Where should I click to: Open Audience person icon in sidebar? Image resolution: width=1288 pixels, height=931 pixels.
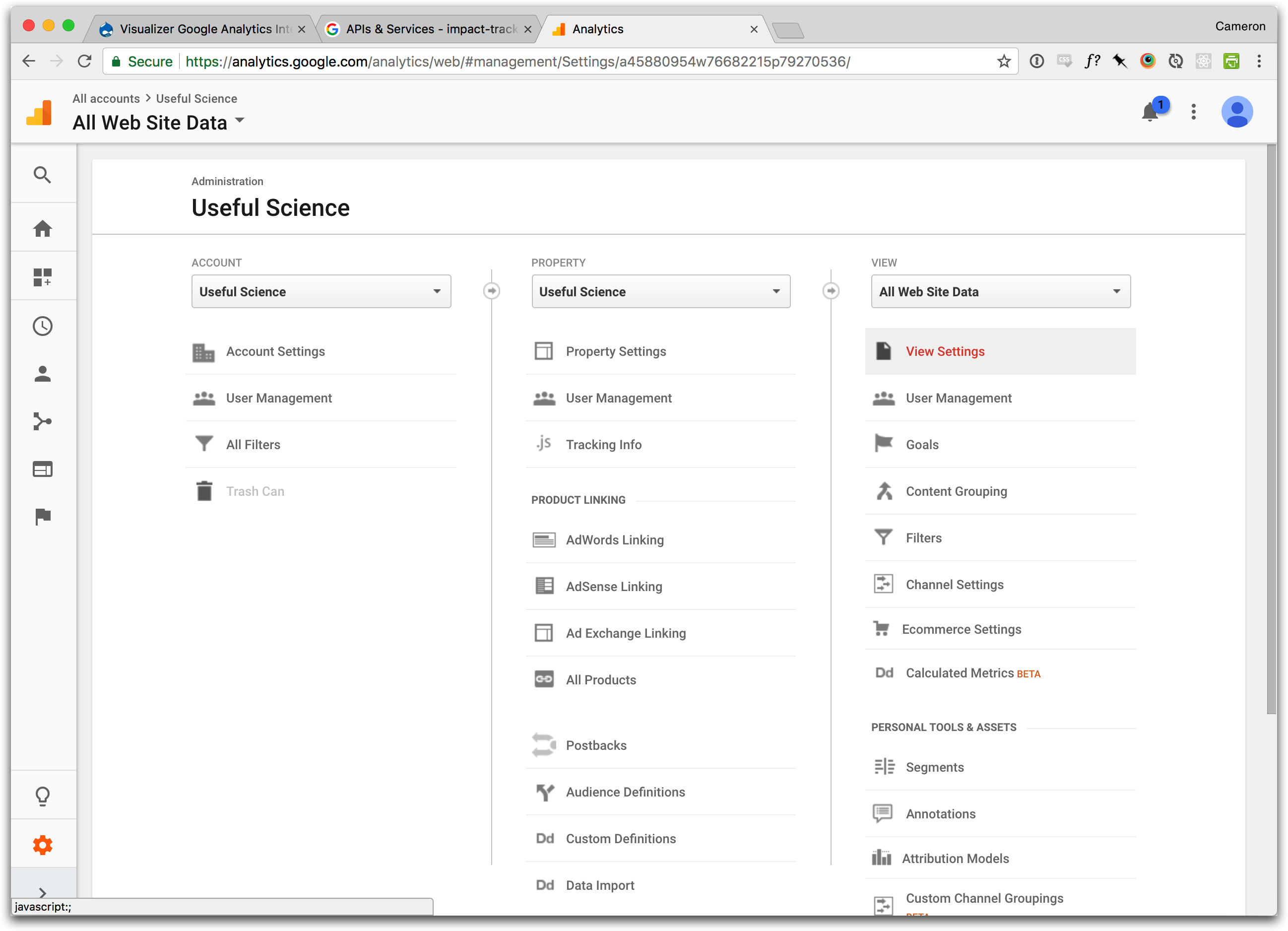[43, 374]
